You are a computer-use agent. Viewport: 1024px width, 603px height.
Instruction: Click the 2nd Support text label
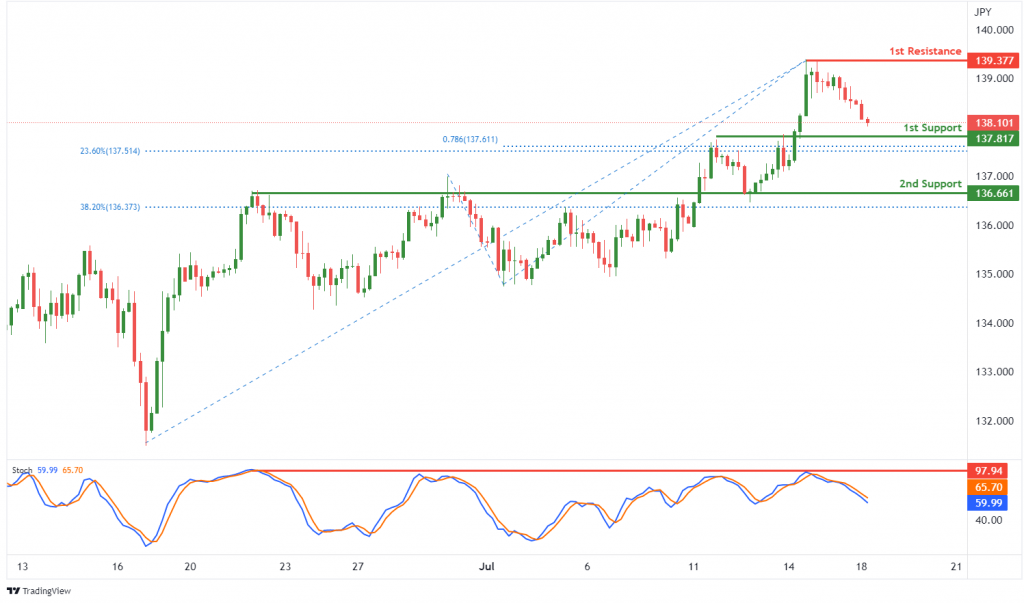coord(930,184)
